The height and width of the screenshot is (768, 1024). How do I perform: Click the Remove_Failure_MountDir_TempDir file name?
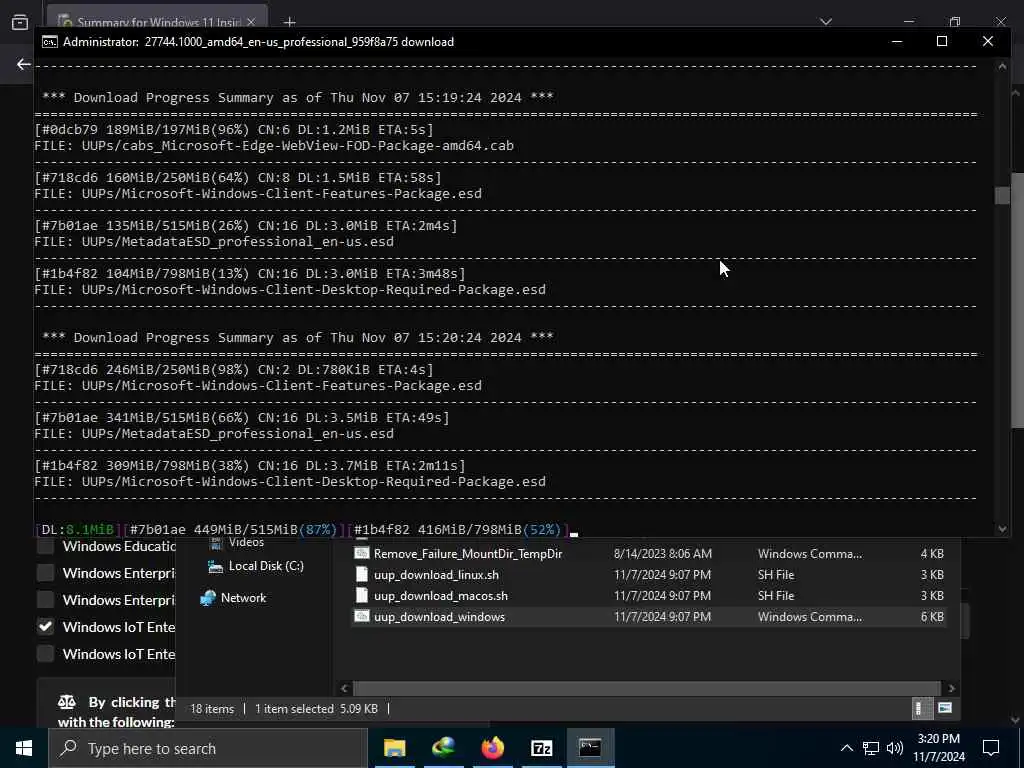click(x=468, y=554)
